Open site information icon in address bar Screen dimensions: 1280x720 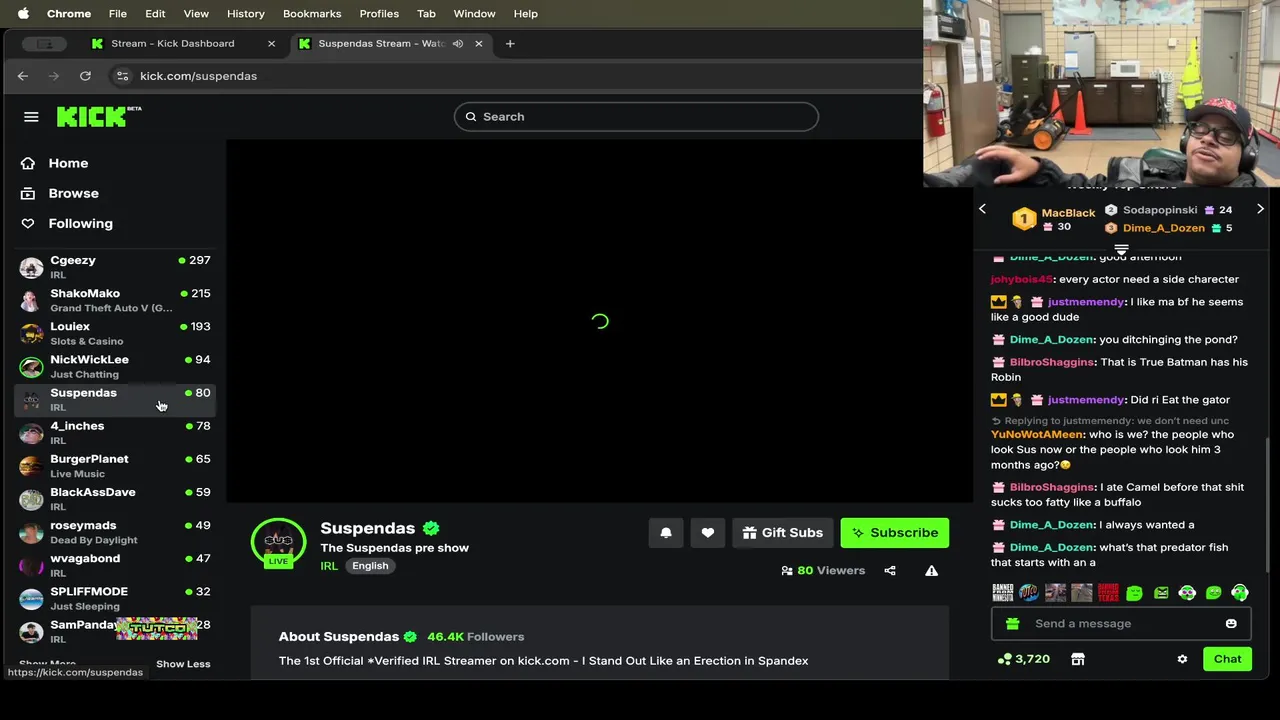pos(122,76)
